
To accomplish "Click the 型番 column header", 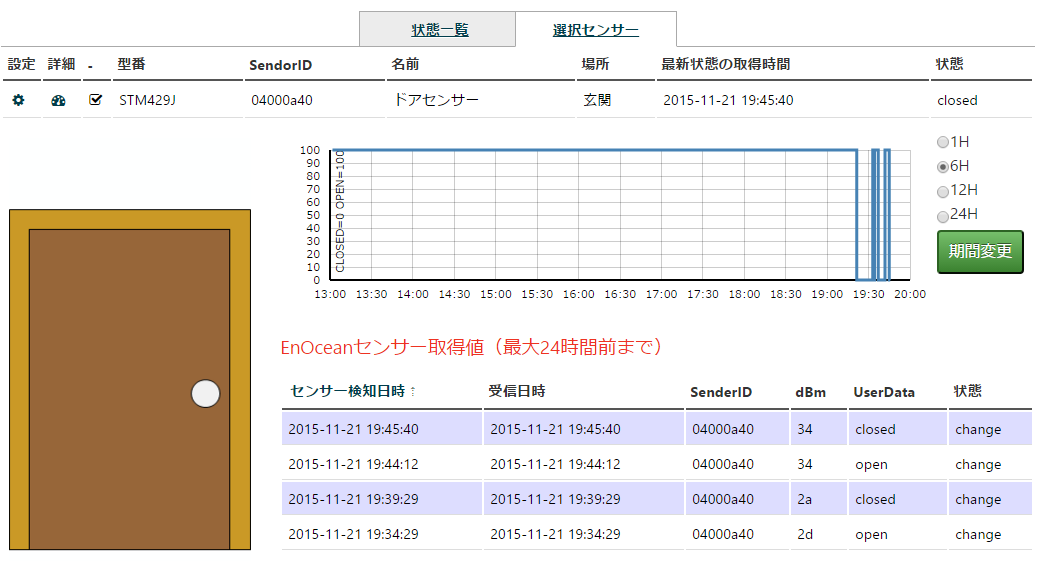I will pyautogui.click(x=132, y=65).
